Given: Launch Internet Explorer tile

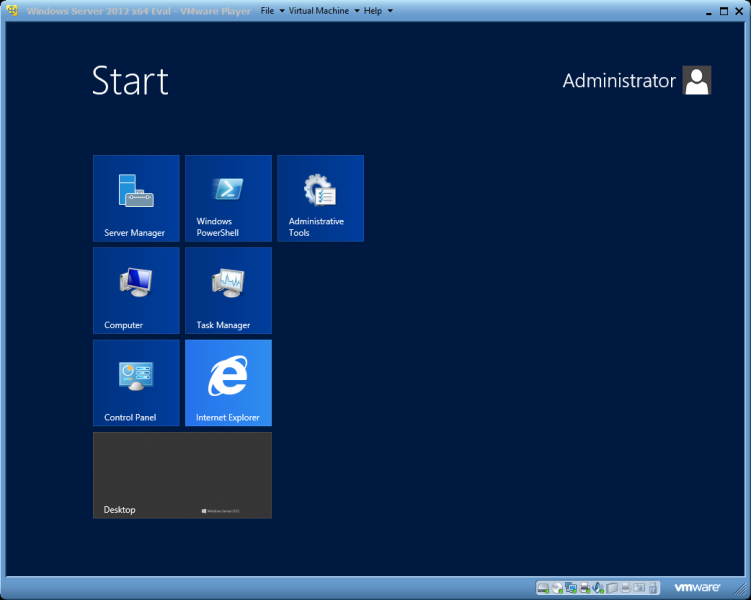Looking at the screenshot, I should (x=228, y=382).
